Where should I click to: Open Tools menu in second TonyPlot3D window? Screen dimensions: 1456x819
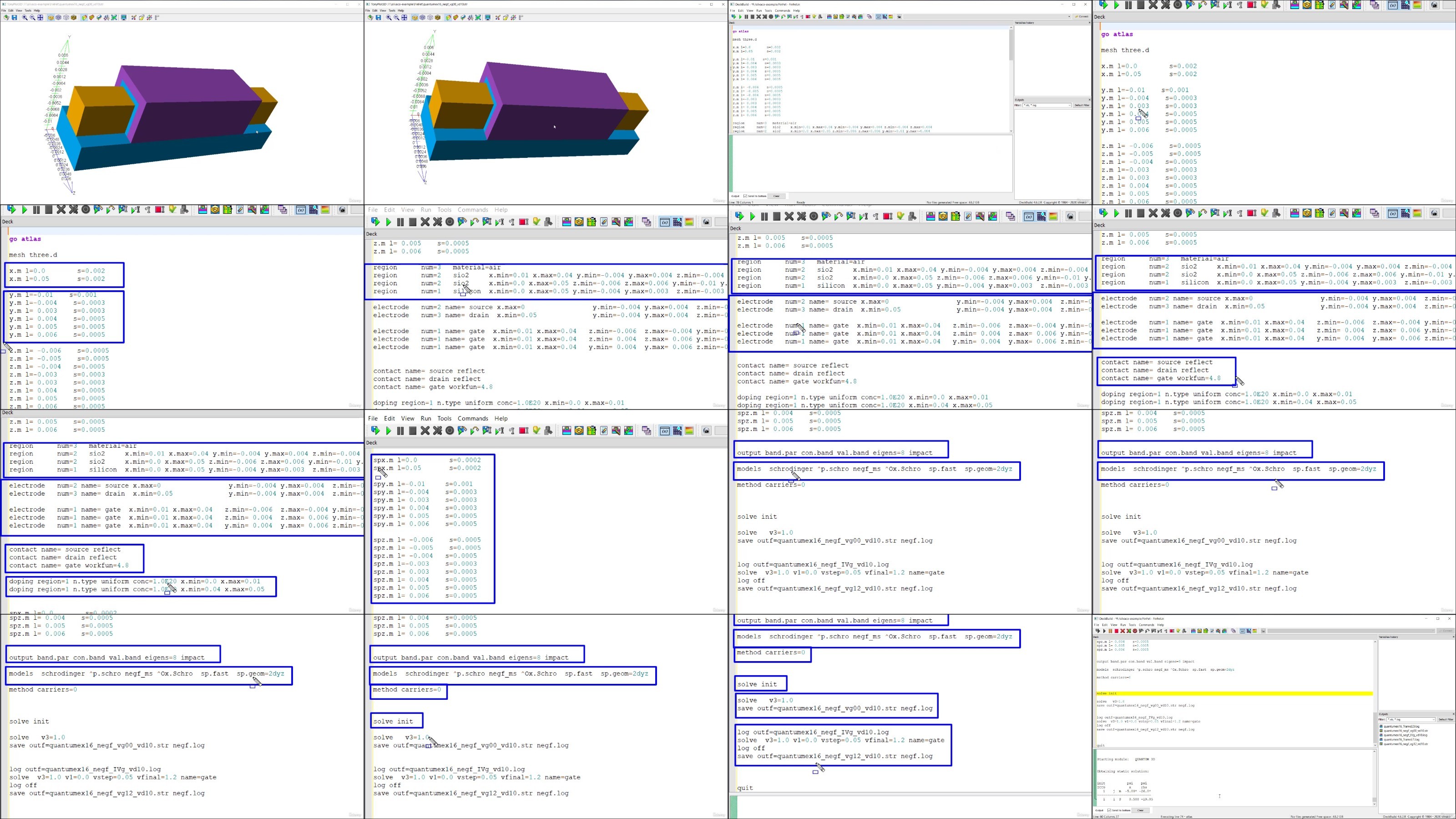pyautogui.click(x=392, y=10)
